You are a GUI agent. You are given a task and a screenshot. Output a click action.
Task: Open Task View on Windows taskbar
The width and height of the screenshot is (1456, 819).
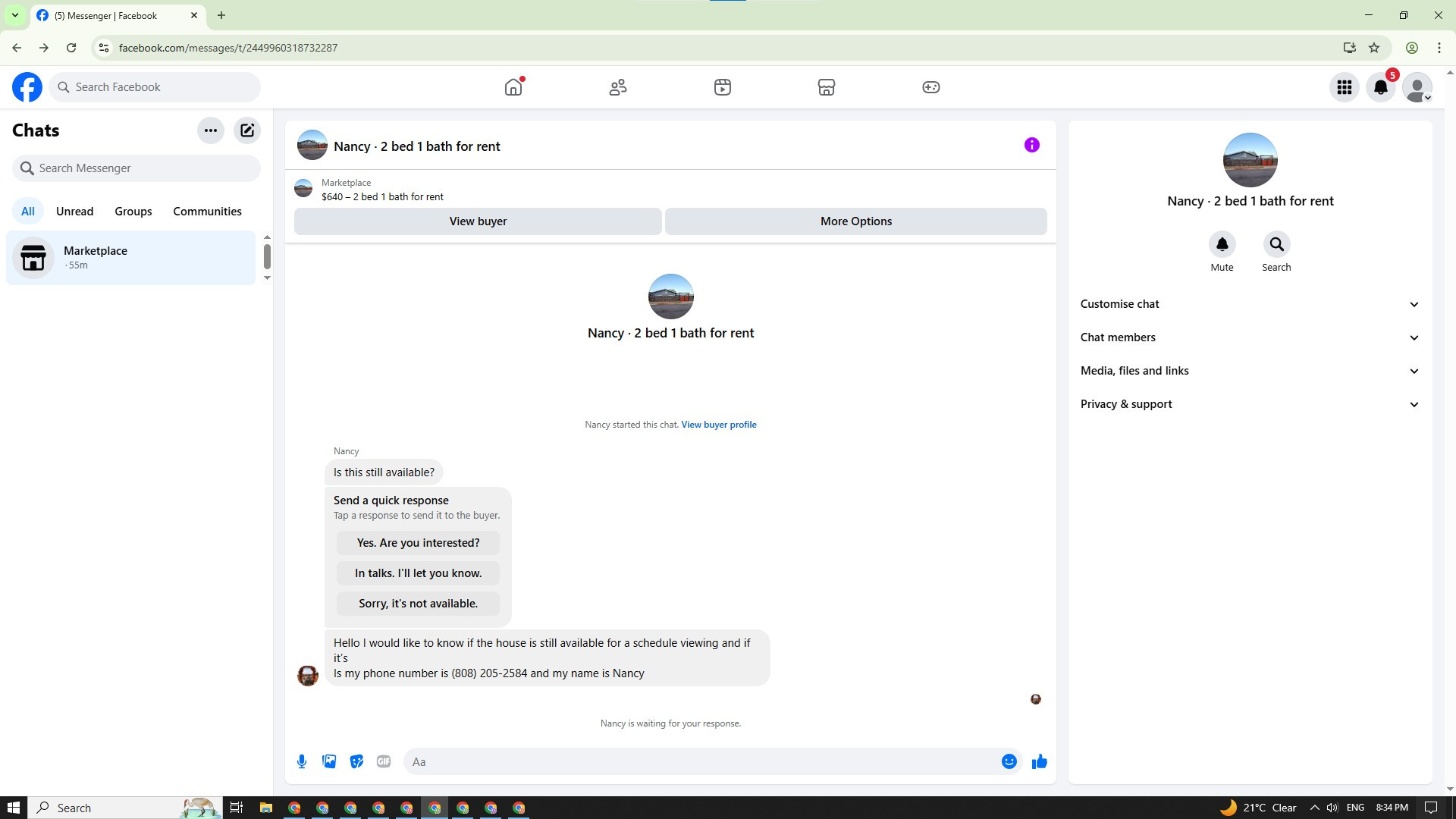[x=237, y=808]
